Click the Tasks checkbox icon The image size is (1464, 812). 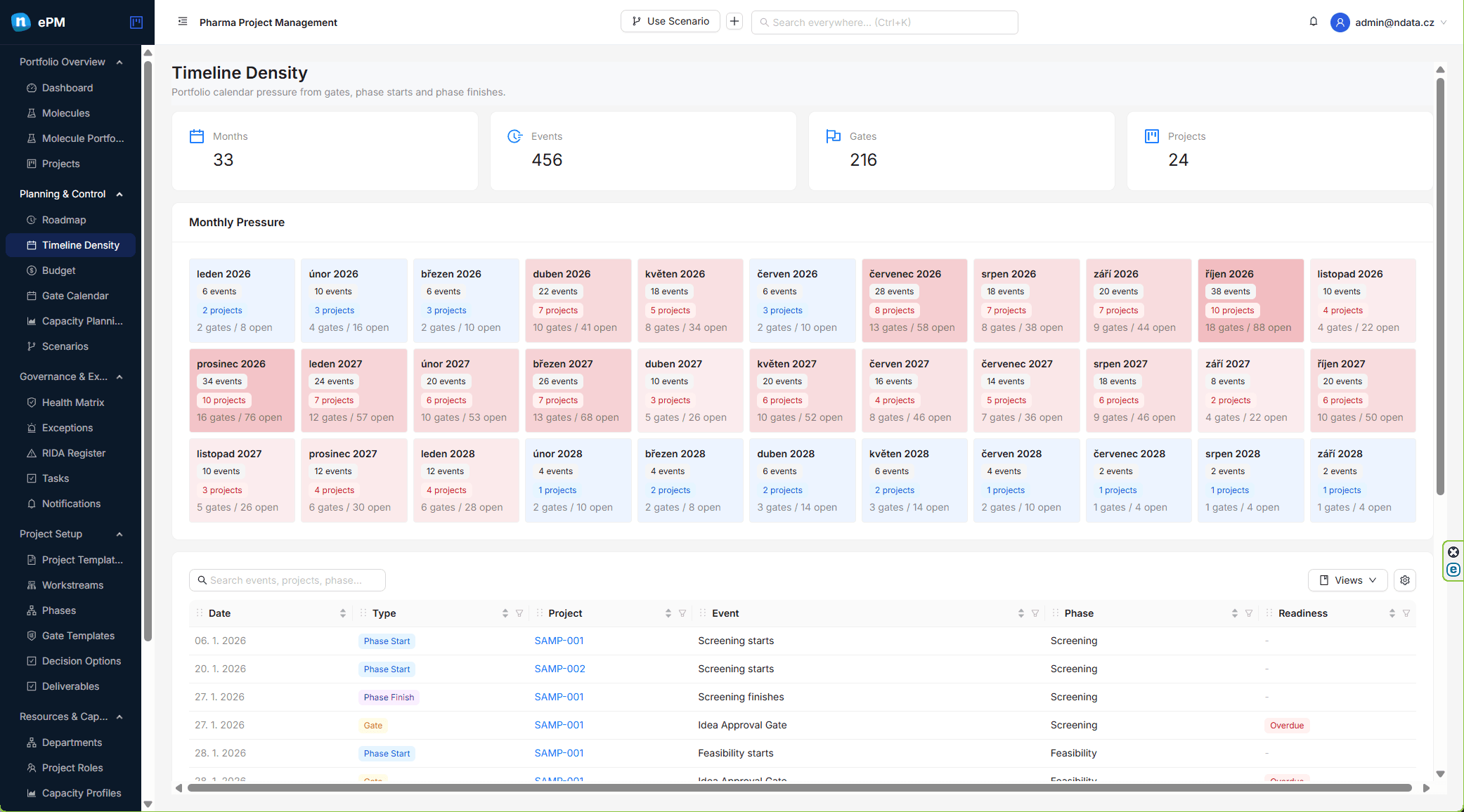(32, 478)
